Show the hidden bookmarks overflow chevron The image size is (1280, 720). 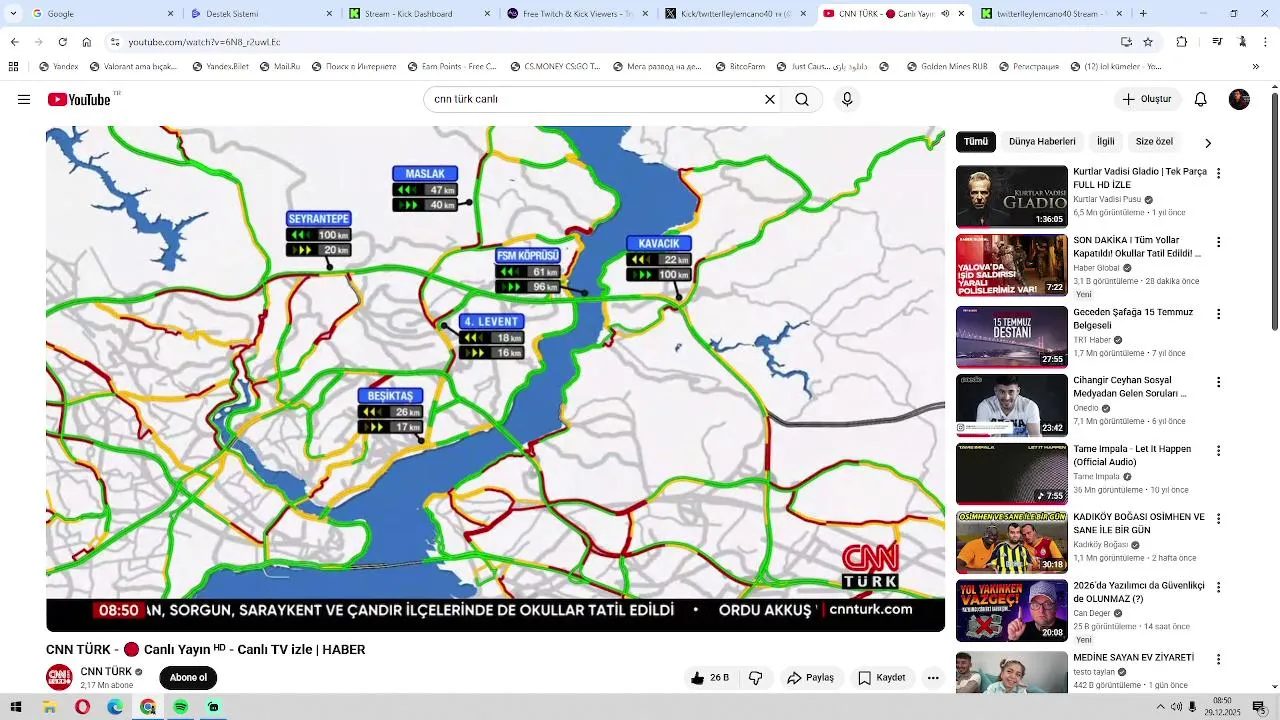coord(1256,67)
